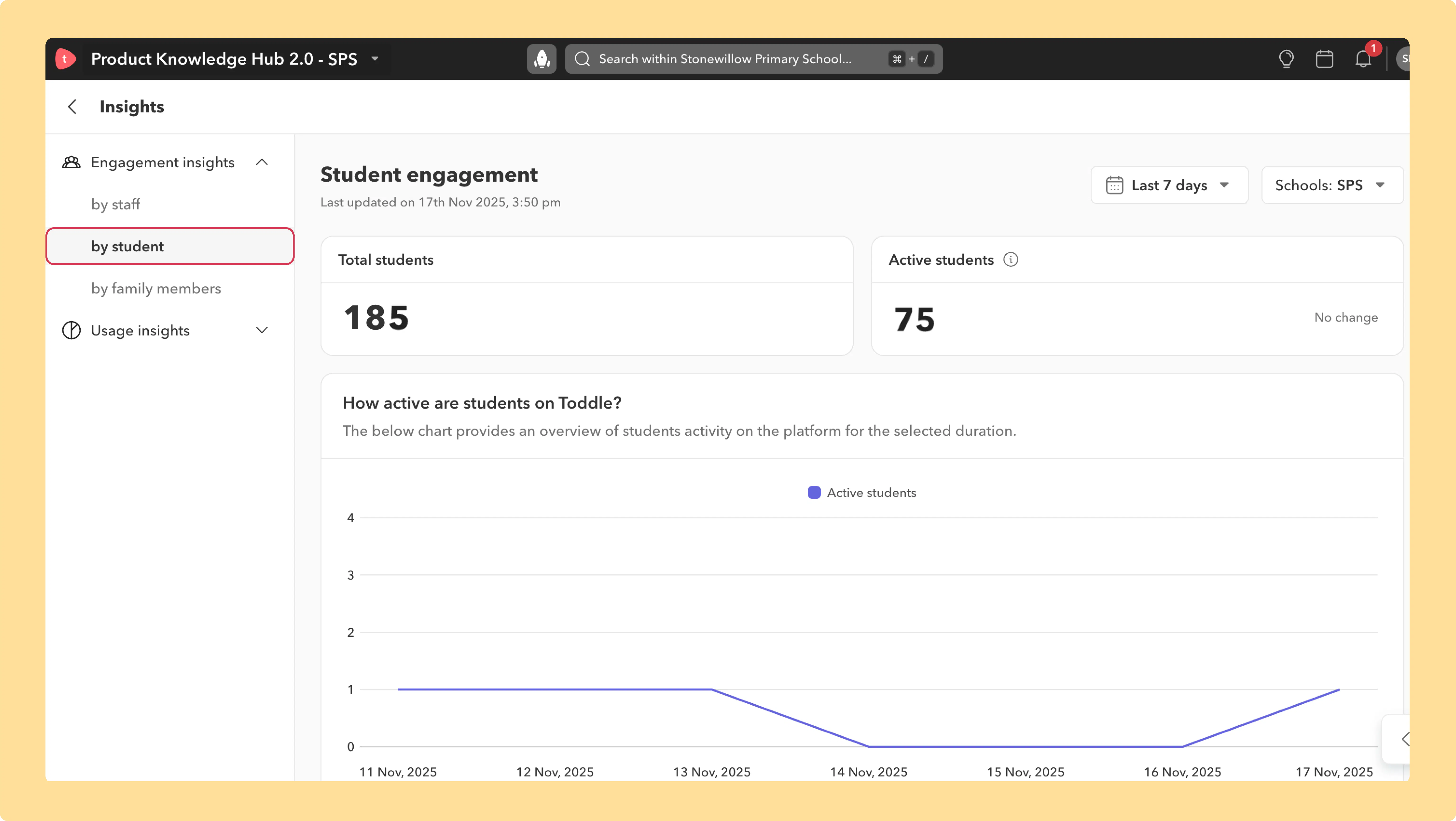Click the calendar icon in date filter
The image size is (1456, 821).
(1114, 185)
